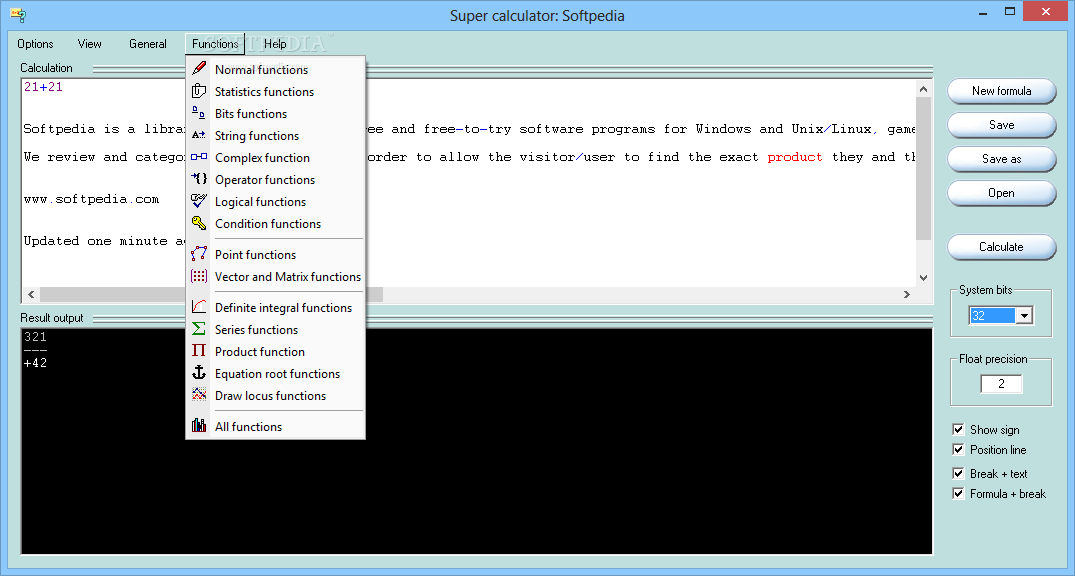Click the Statistics functions icon

point(199,91)
